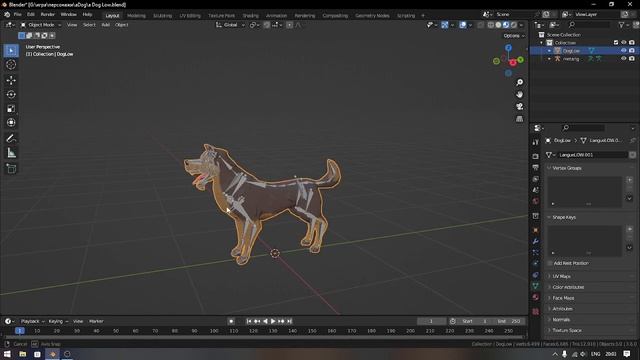Viewport: 640px width, 360px height.
Task: Select the Annotate tool
Action: click(11, 138)
